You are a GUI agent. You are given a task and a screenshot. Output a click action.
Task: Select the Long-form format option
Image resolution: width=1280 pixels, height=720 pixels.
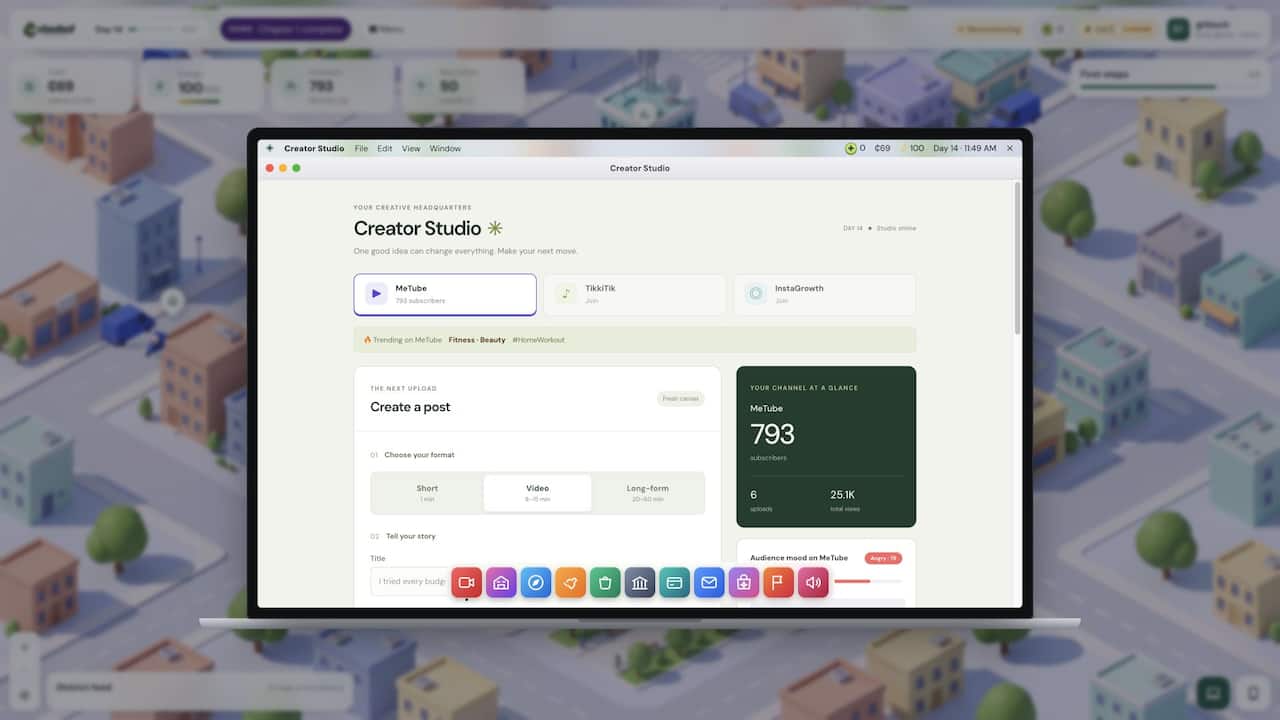pyautogui.click(x=647, y=493)
